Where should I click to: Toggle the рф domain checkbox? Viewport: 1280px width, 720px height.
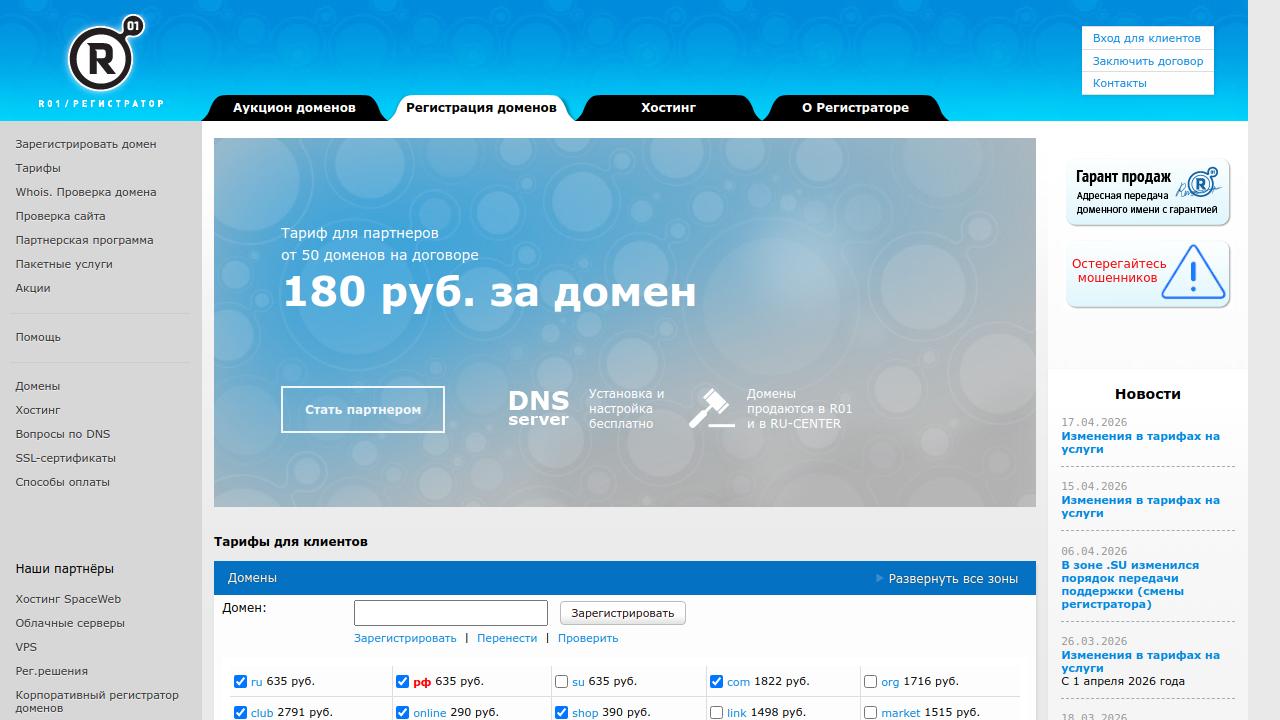pyautogui.click(x=402, y=682)
